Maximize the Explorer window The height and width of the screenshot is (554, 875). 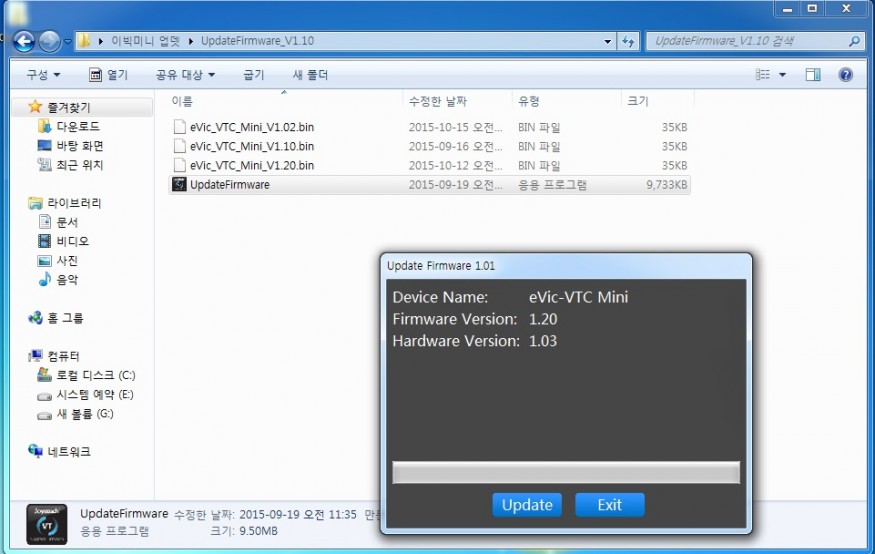812,8
